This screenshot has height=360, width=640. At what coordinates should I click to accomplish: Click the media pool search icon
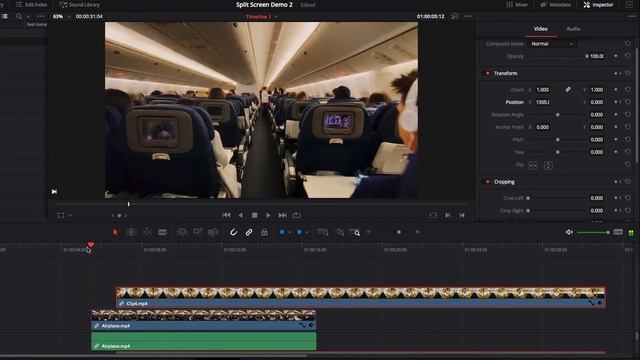point(19,17)
